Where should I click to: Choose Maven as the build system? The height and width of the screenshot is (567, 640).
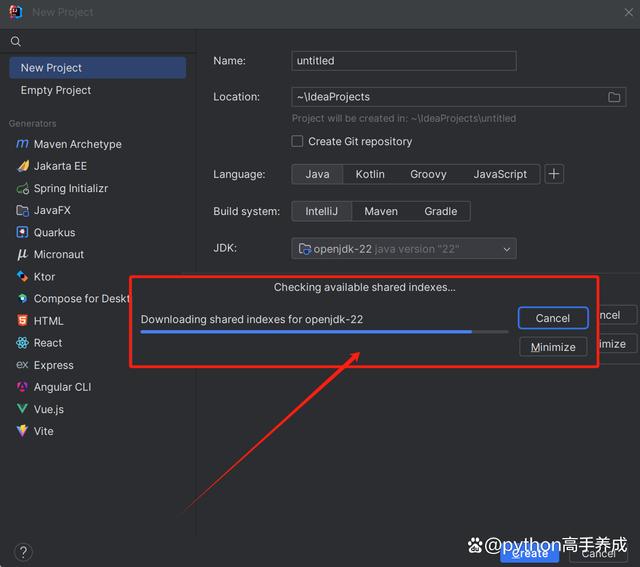pos(380,211)
